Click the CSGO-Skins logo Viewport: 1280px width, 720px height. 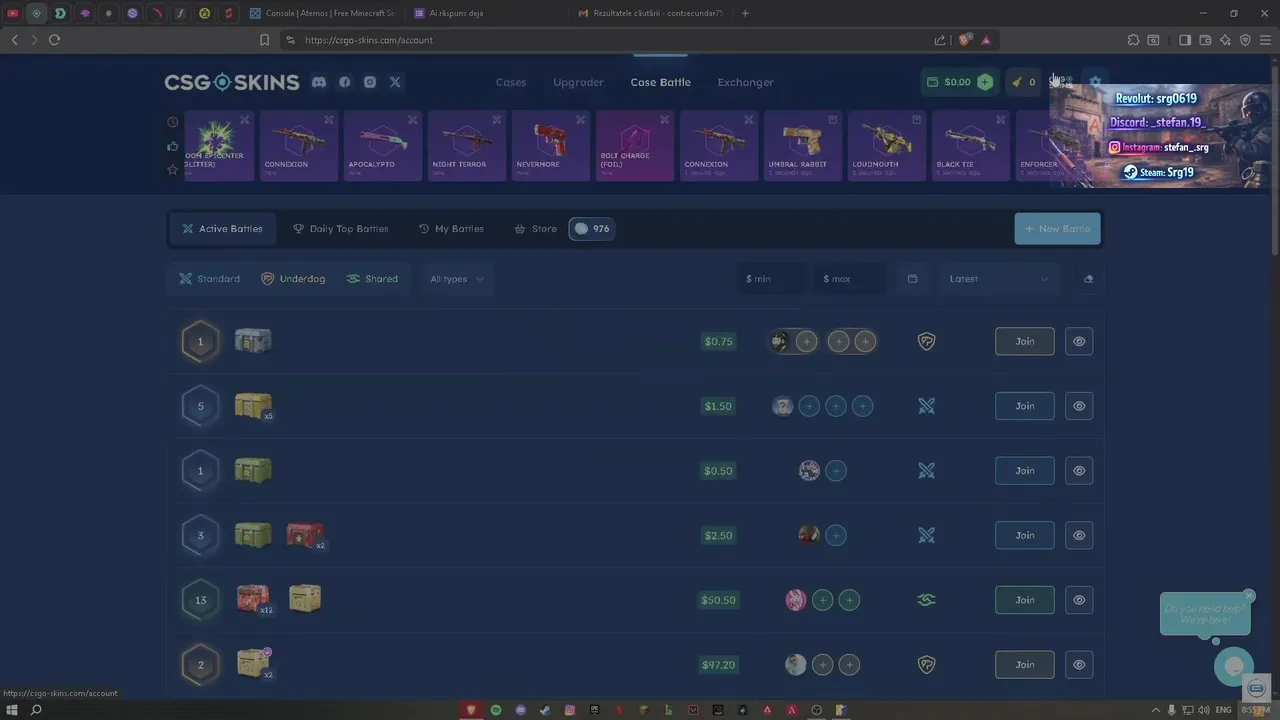[232, 82]
